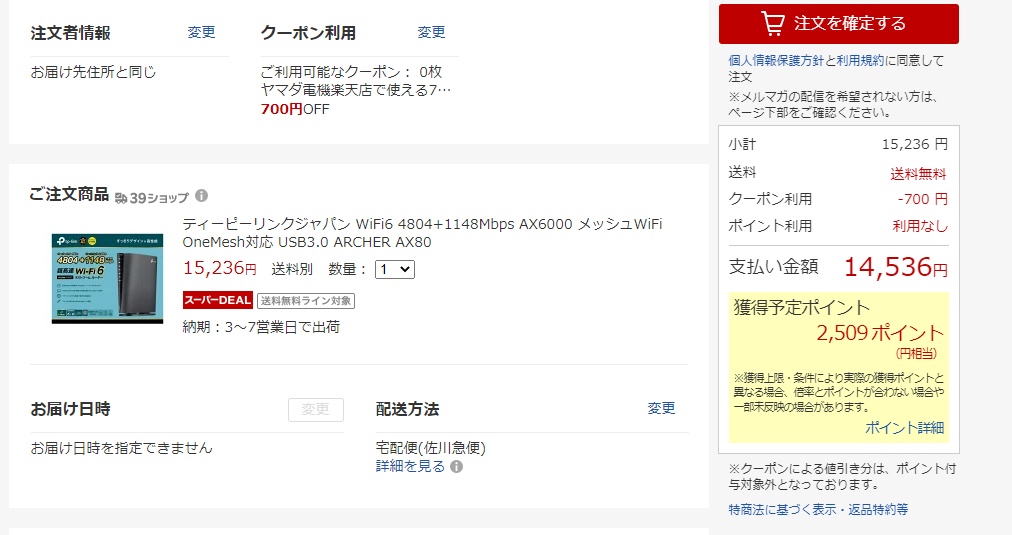Image resolution: width=1012 pixels, height=535 pixels.
Task: Open the ポイント詳細 link
Action: coord(904,428)
